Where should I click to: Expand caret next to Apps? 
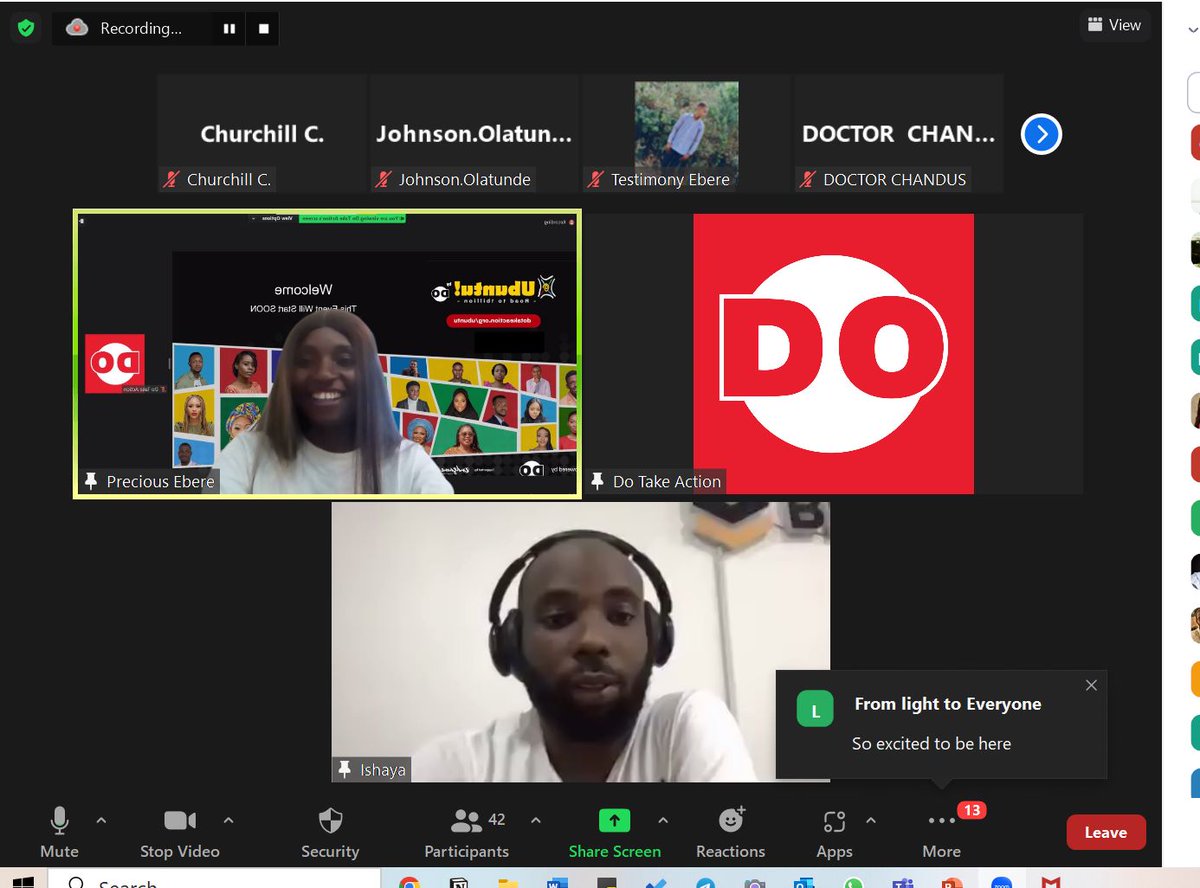[x=870, y=820]
